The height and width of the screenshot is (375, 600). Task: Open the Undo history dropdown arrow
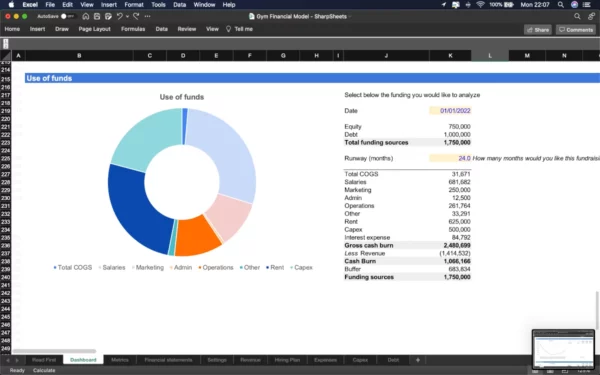[127, 16]
